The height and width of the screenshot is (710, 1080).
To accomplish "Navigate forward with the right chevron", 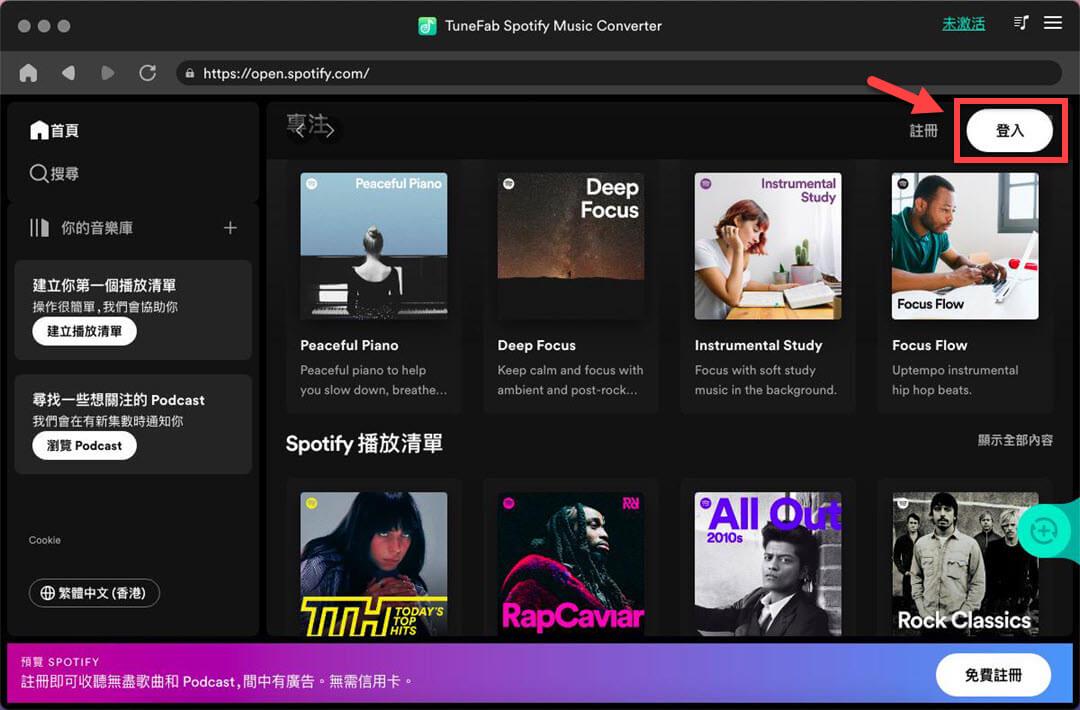I will tap(330, 130).
